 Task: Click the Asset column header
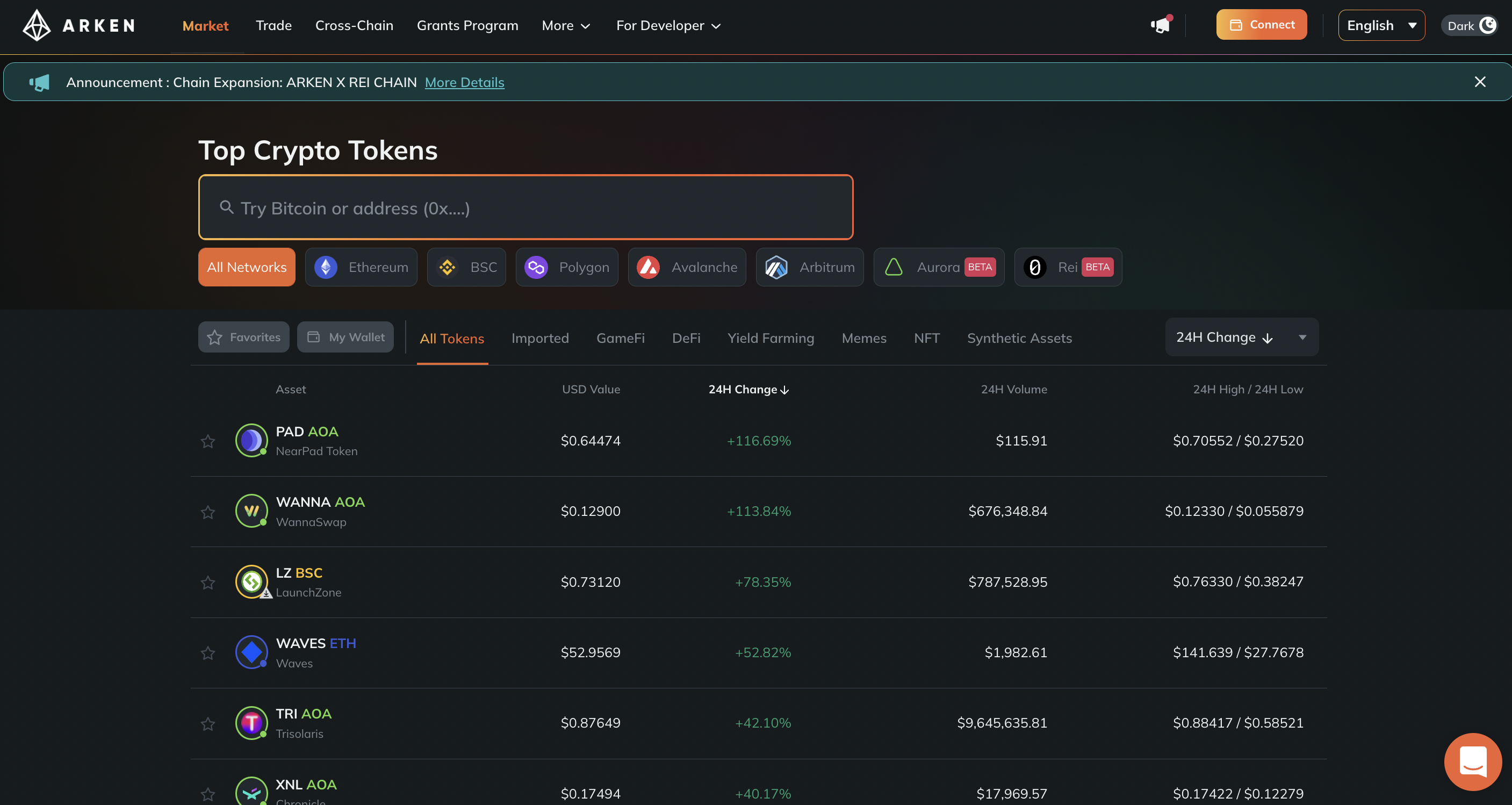pos(291,389)
